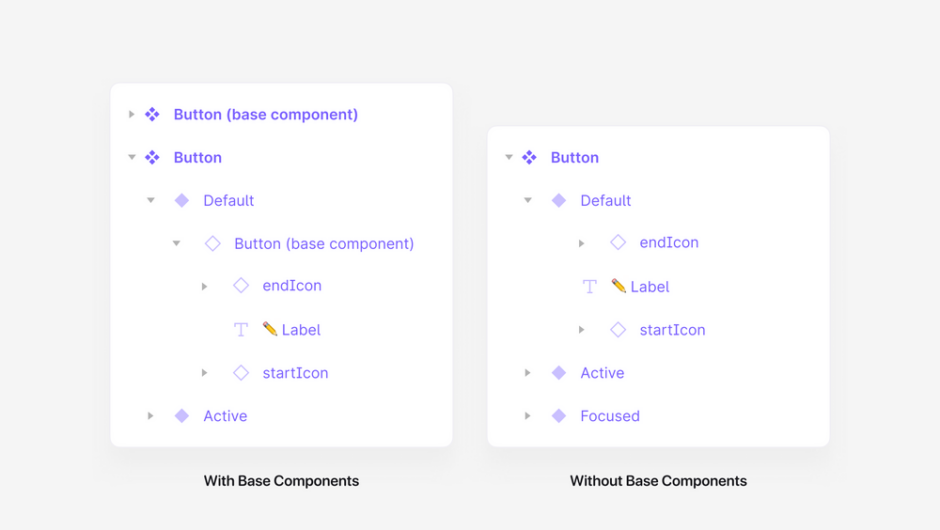Expand the 'Focused' variant layer

pyautogui.click(x=528, y=416)
